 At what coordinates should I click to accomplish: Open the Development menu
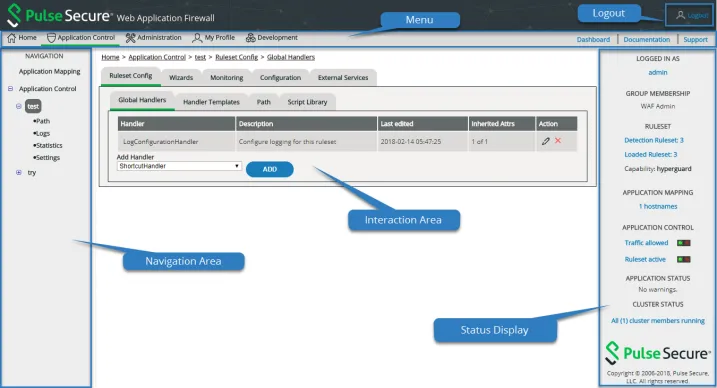tap(272, 38)
